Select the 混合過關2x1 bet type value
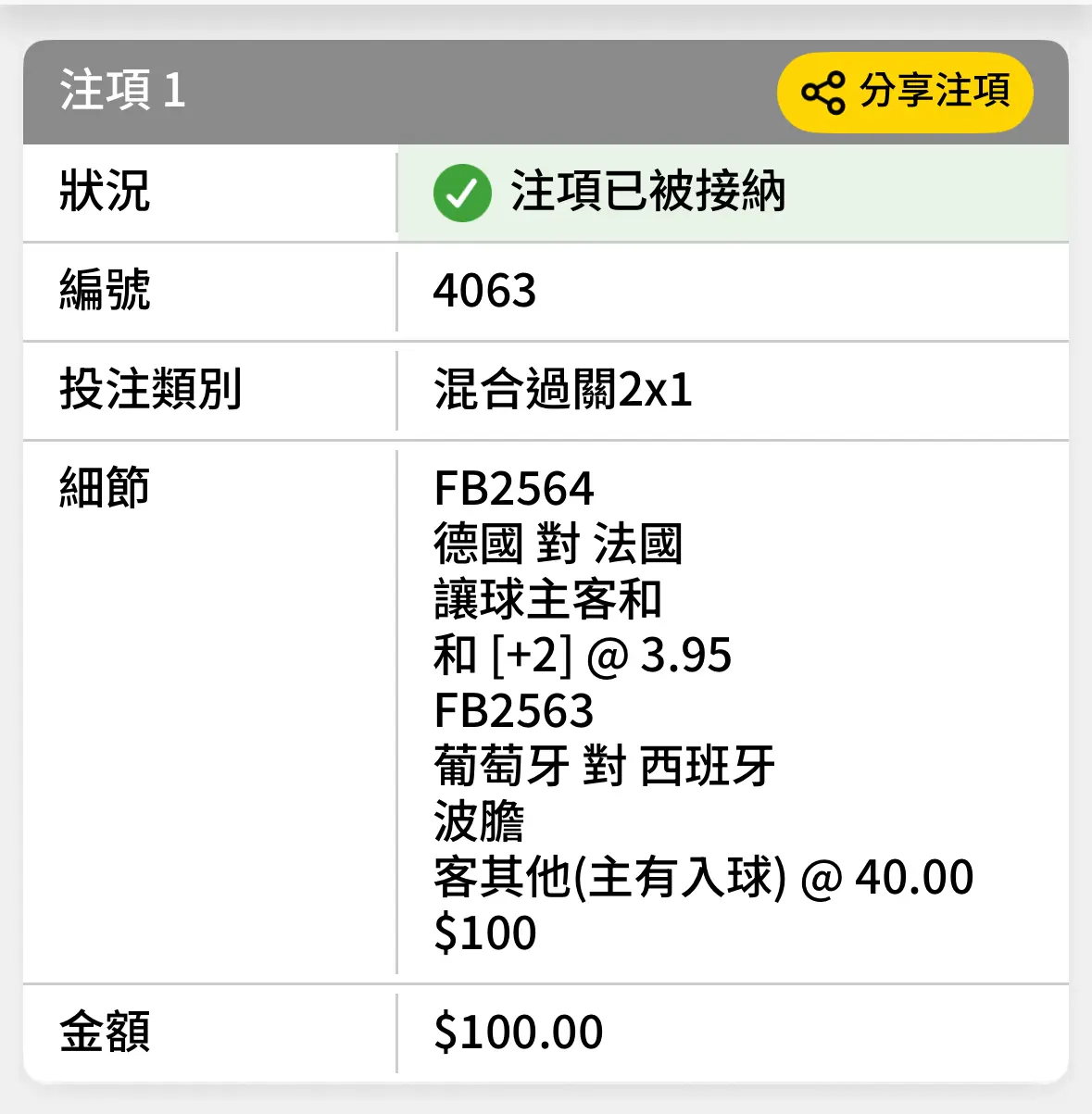Viewport: 1092px width, 1114px height. (562, 390)
